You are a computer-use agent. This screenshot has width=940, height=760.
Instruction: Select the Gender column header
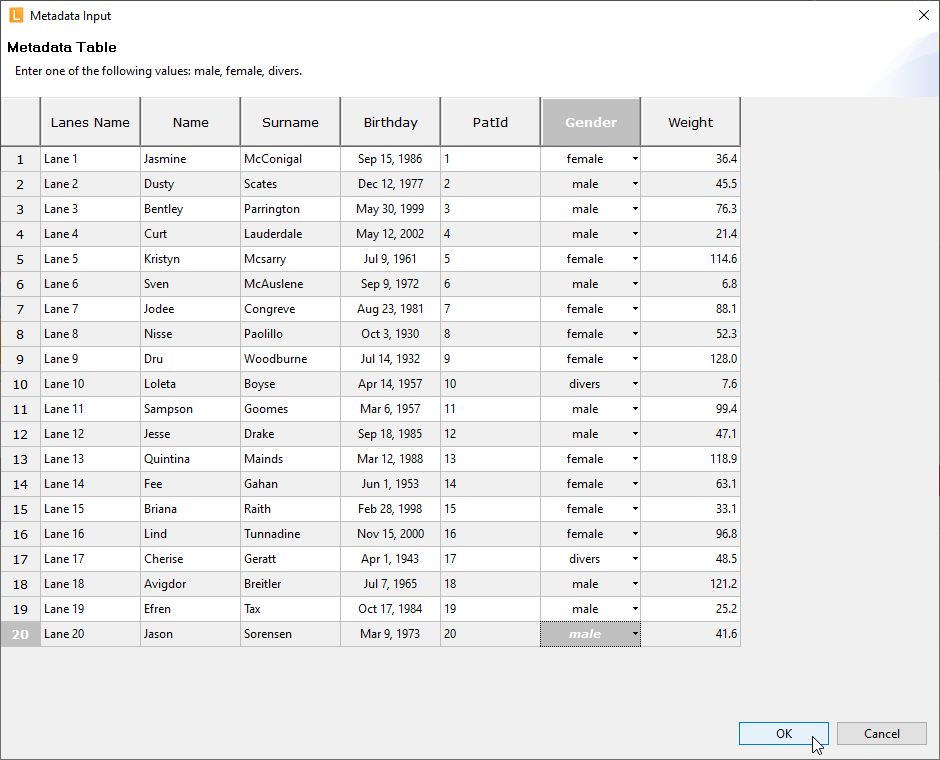point(590,122)
